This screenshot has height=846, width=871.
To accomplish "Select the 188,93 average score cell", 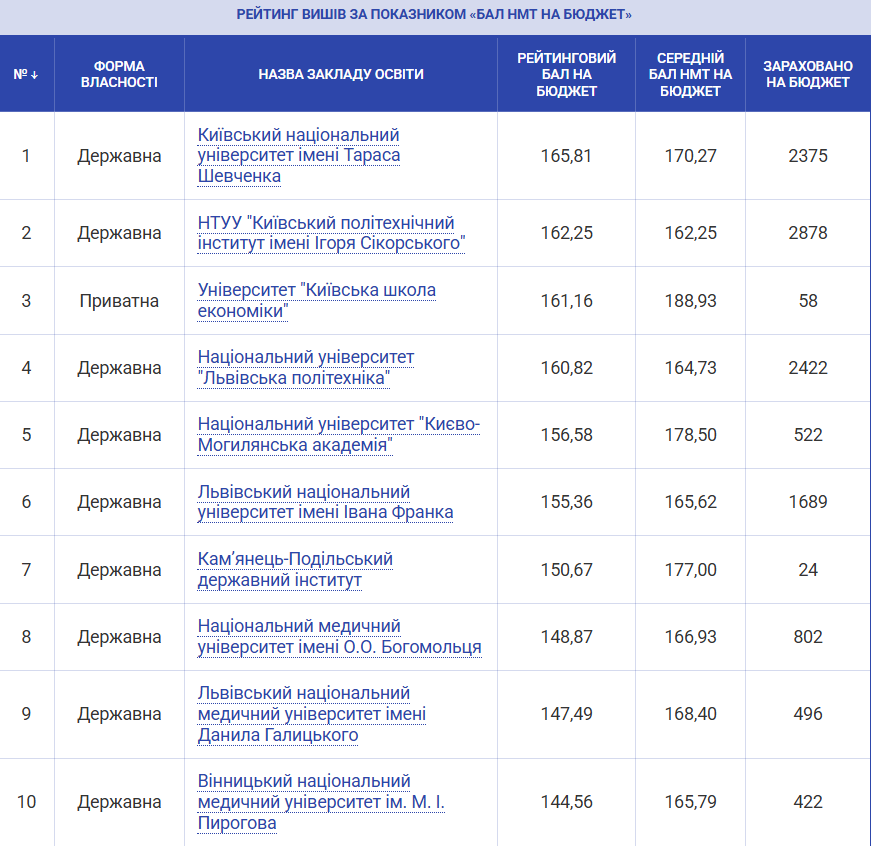I will click(690, 301).
